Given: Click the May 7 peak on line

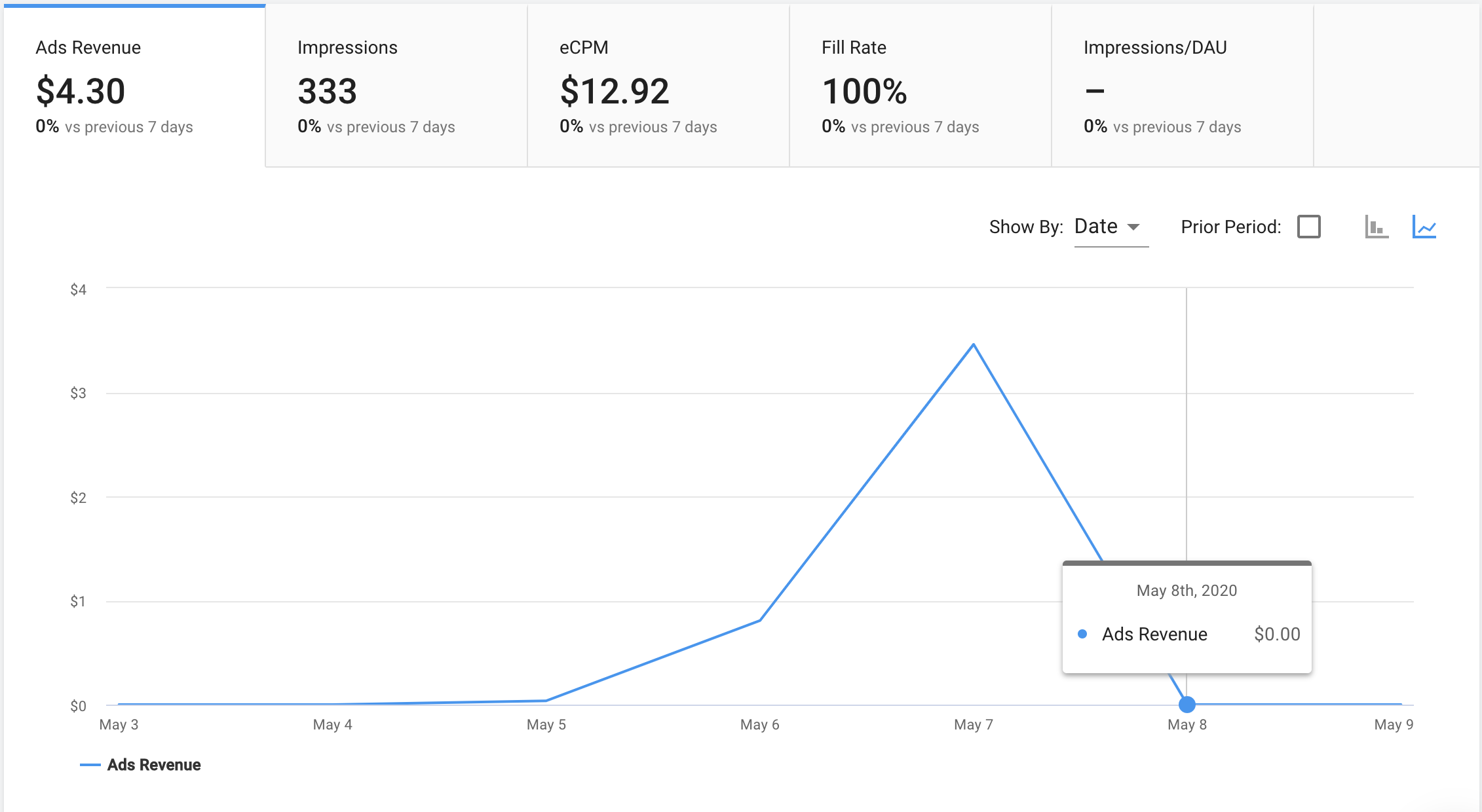Looking at the screenshot, I should click(974, 344).
